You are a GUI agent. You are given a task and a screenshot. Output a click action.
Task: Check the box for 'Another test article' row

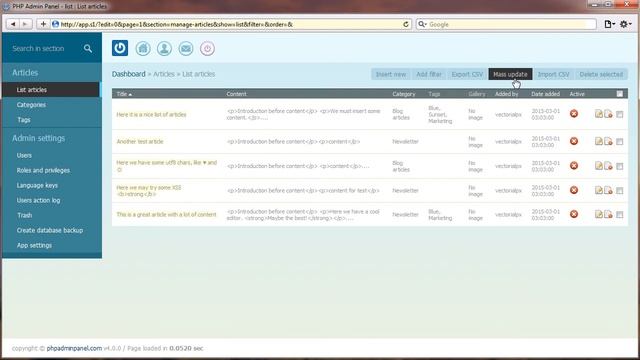[x=620, y=142]
